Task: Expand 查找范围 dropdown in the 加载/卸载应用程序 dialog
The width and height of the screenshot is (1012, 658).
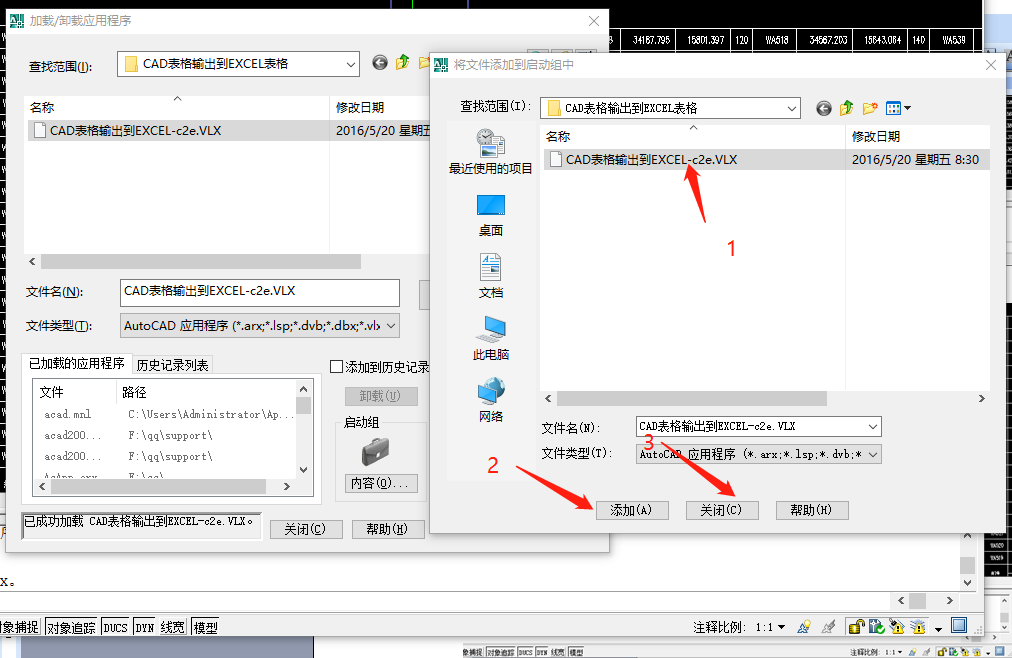Action: (x=350, y=64)
